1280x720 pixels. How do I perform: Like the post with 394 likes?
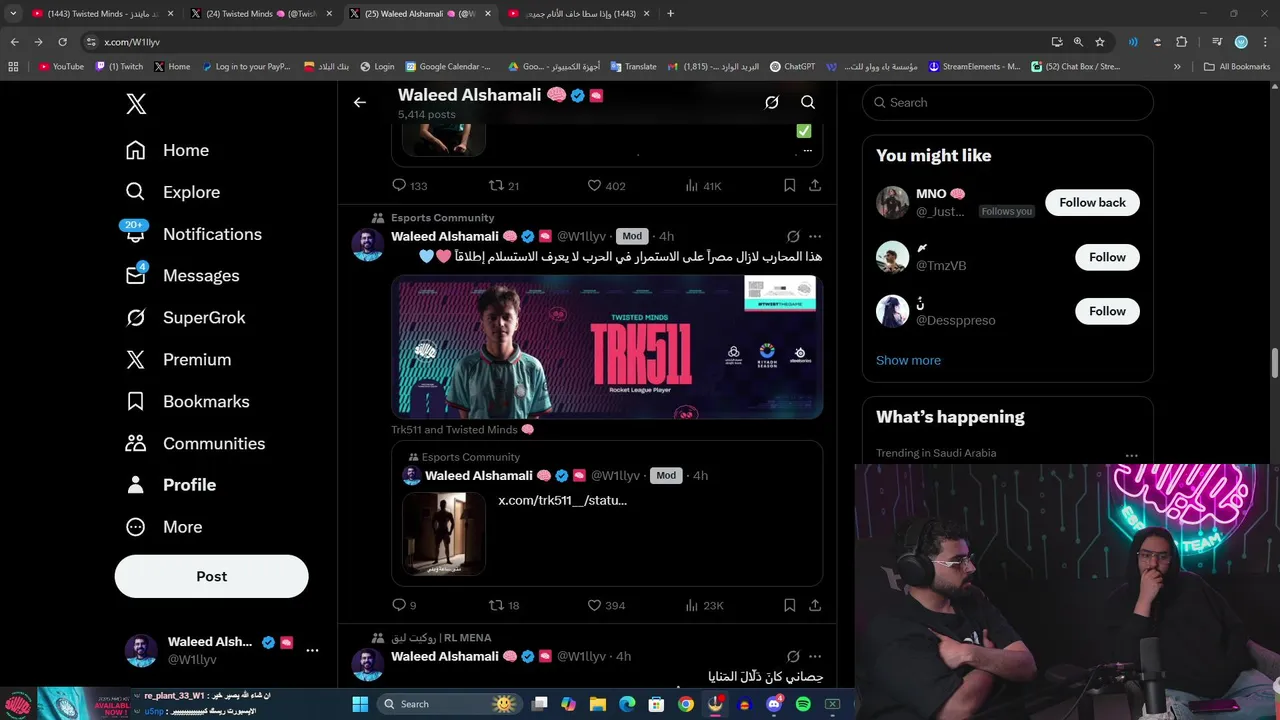[x=606, y=605]
